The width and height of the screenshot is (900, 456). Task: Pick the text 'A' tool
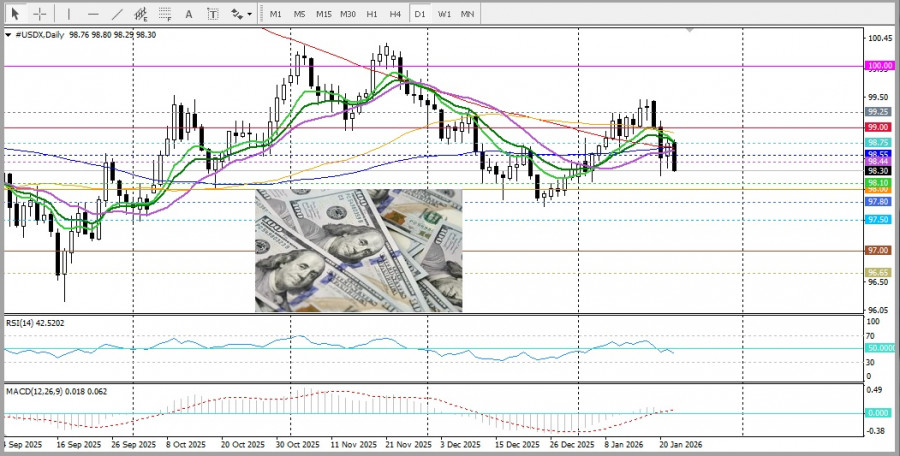(188, 14)
